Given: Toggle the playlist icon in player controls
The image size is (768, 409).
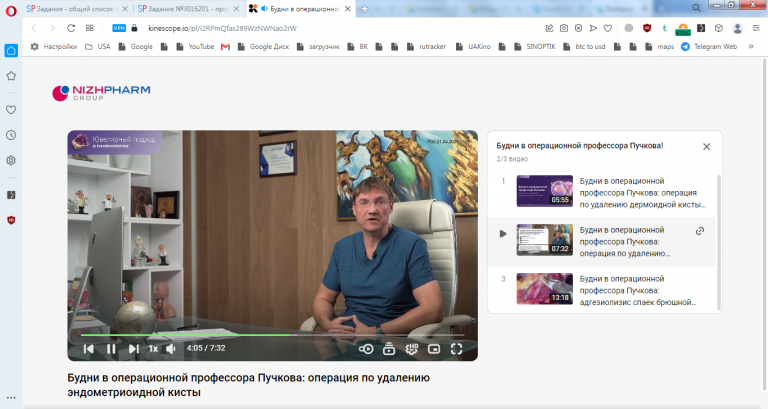Looking at the screenshot, I should (x=389, y=349).
